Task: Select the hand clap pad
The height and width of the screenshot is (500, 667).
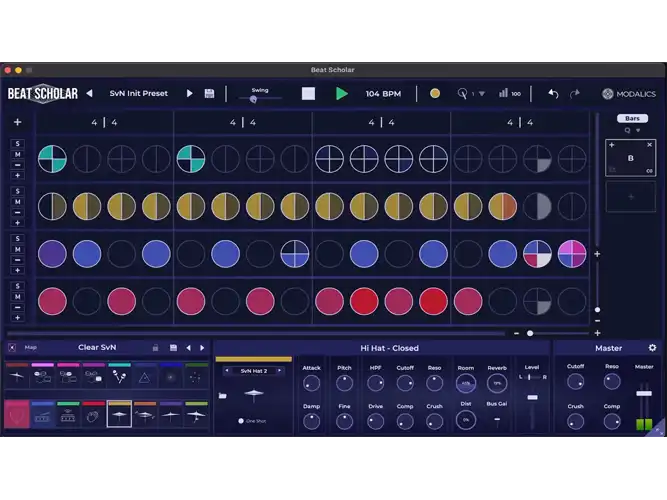Action: tap(94, 415)
